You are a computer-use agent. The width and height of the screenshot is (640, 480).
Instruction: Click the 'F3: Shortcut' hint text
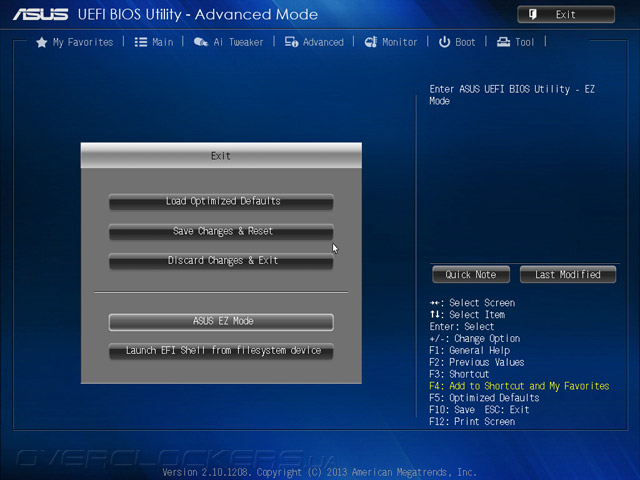(x=459, y=374)
